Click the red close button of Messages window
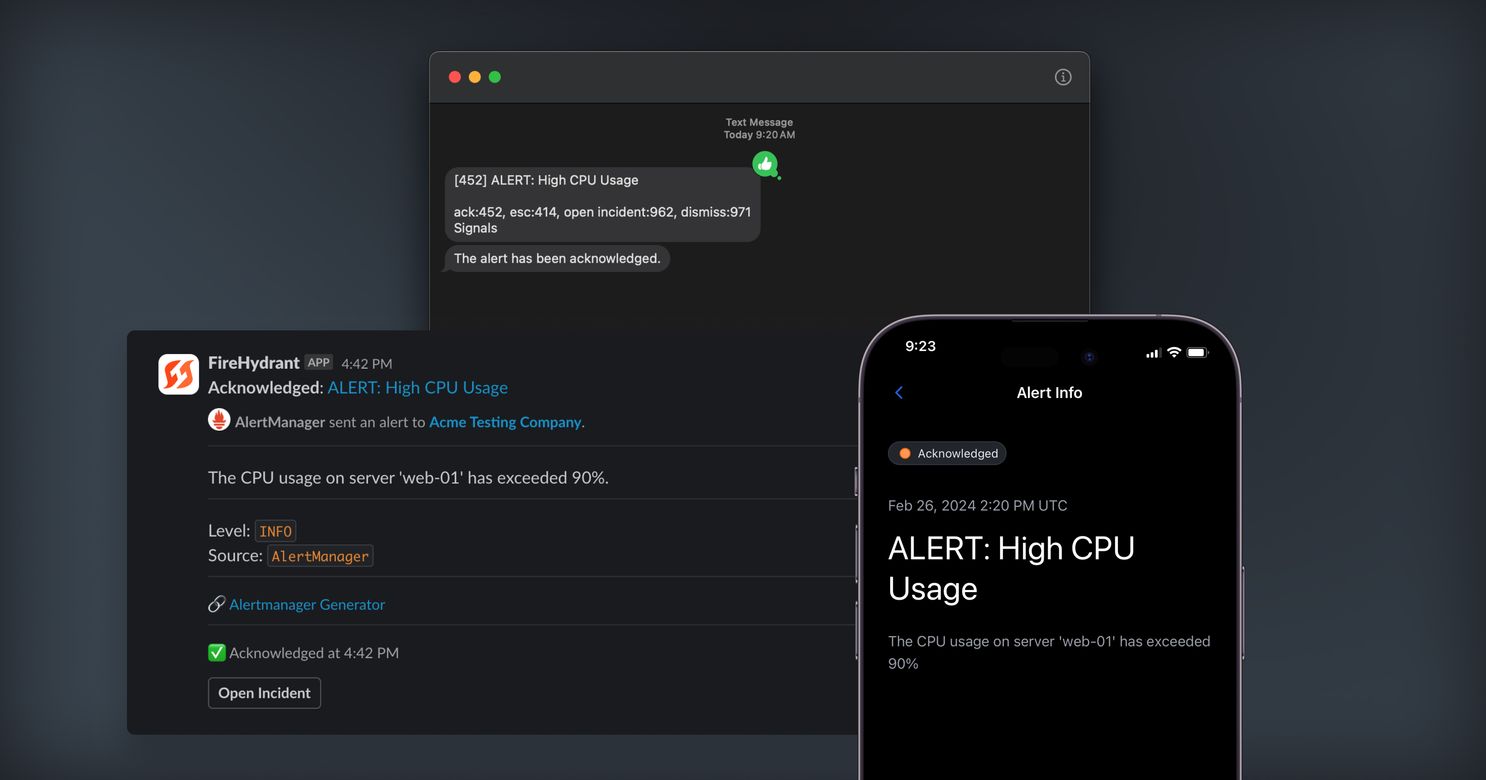Image resolution: width=1486 pixels, height=780 pixels. point(455,77)
